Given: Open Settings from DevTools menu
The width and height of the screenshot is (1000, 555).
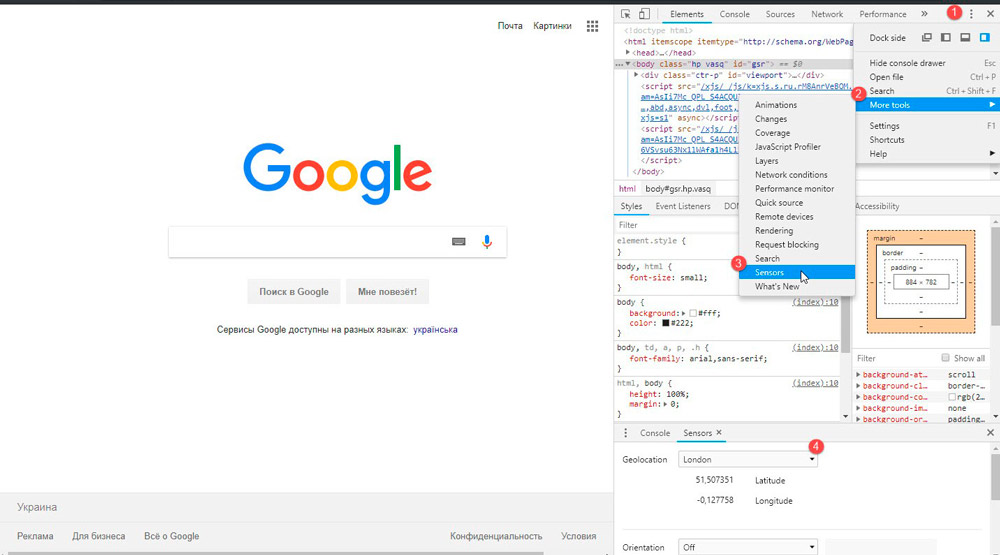Looking at the screenshot, I should [x=928, y=126].
